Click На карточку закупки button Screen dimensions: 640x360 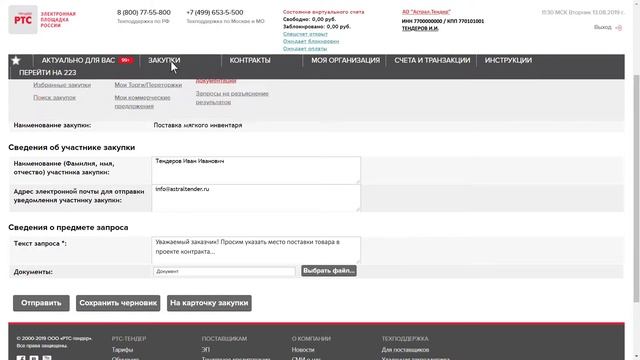point(209,303)
